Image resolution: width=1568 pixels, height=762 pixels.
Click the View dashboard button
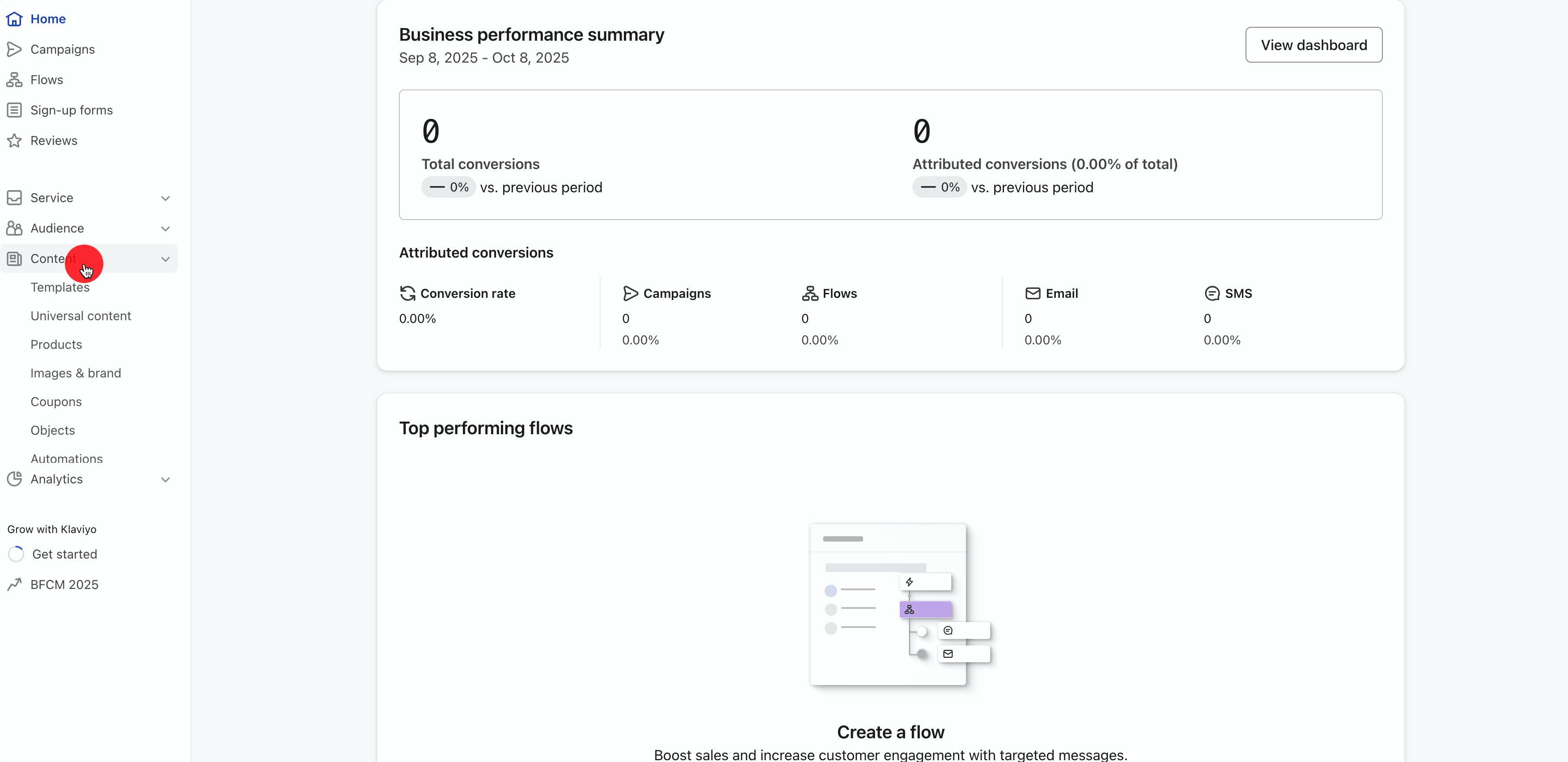tap(1313, 45)
